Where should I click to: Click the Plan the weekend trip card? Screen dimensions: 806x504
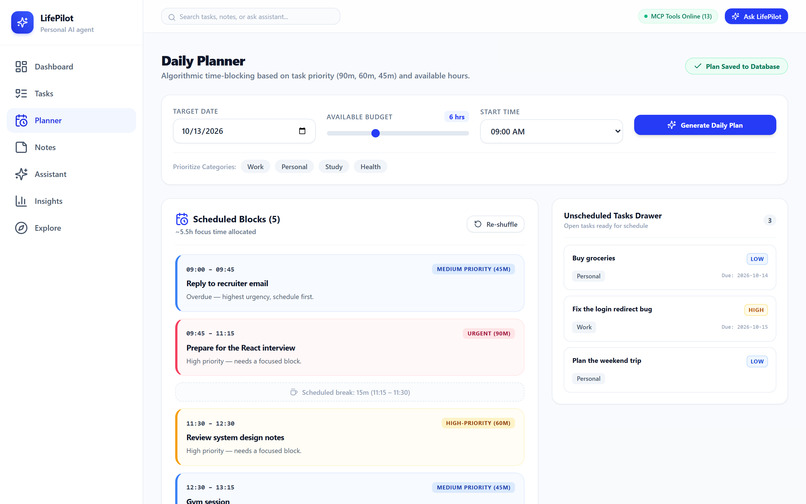[670, 370]
